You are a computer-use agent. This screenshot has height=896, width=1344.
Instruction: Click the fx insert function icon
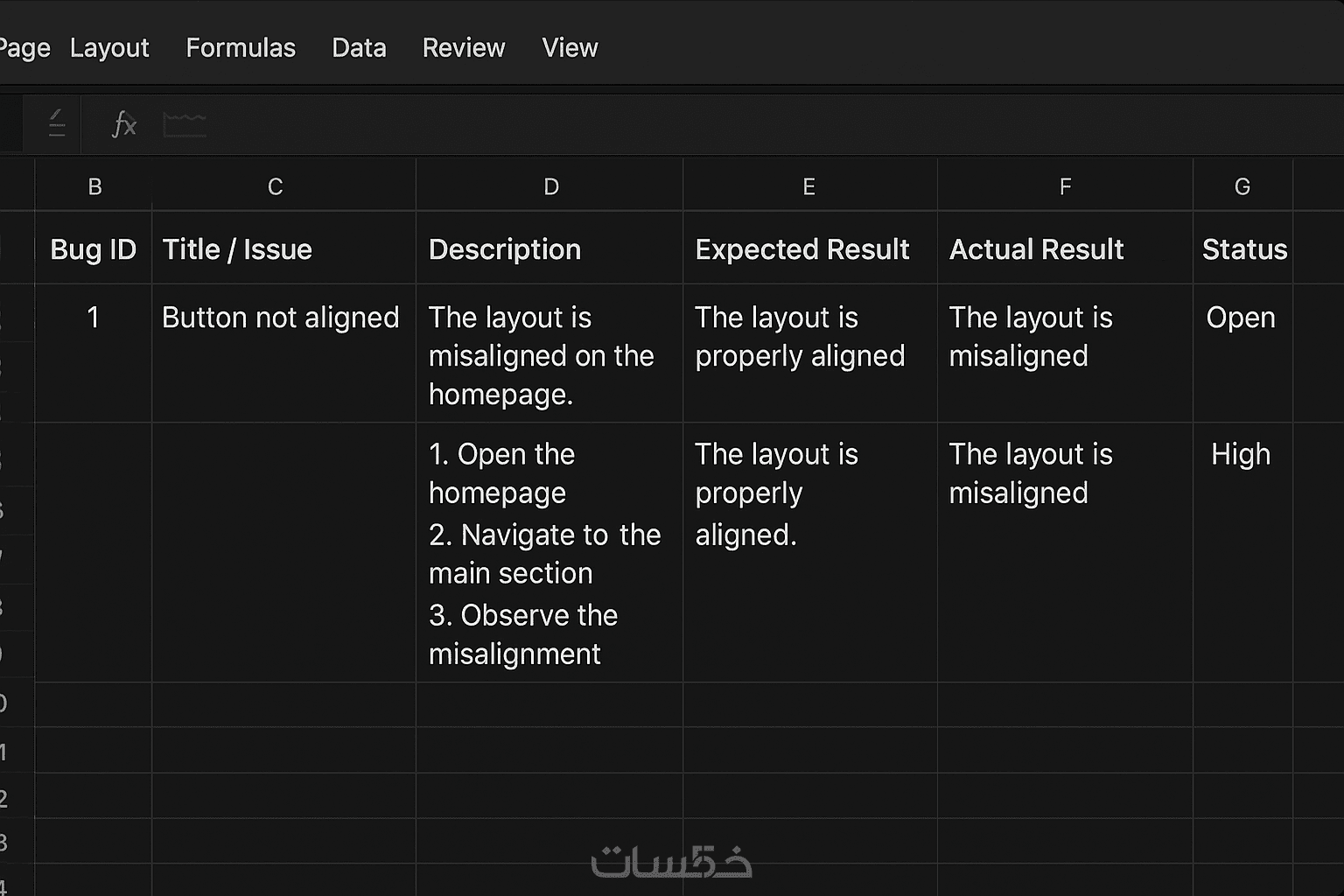(124, 125)
